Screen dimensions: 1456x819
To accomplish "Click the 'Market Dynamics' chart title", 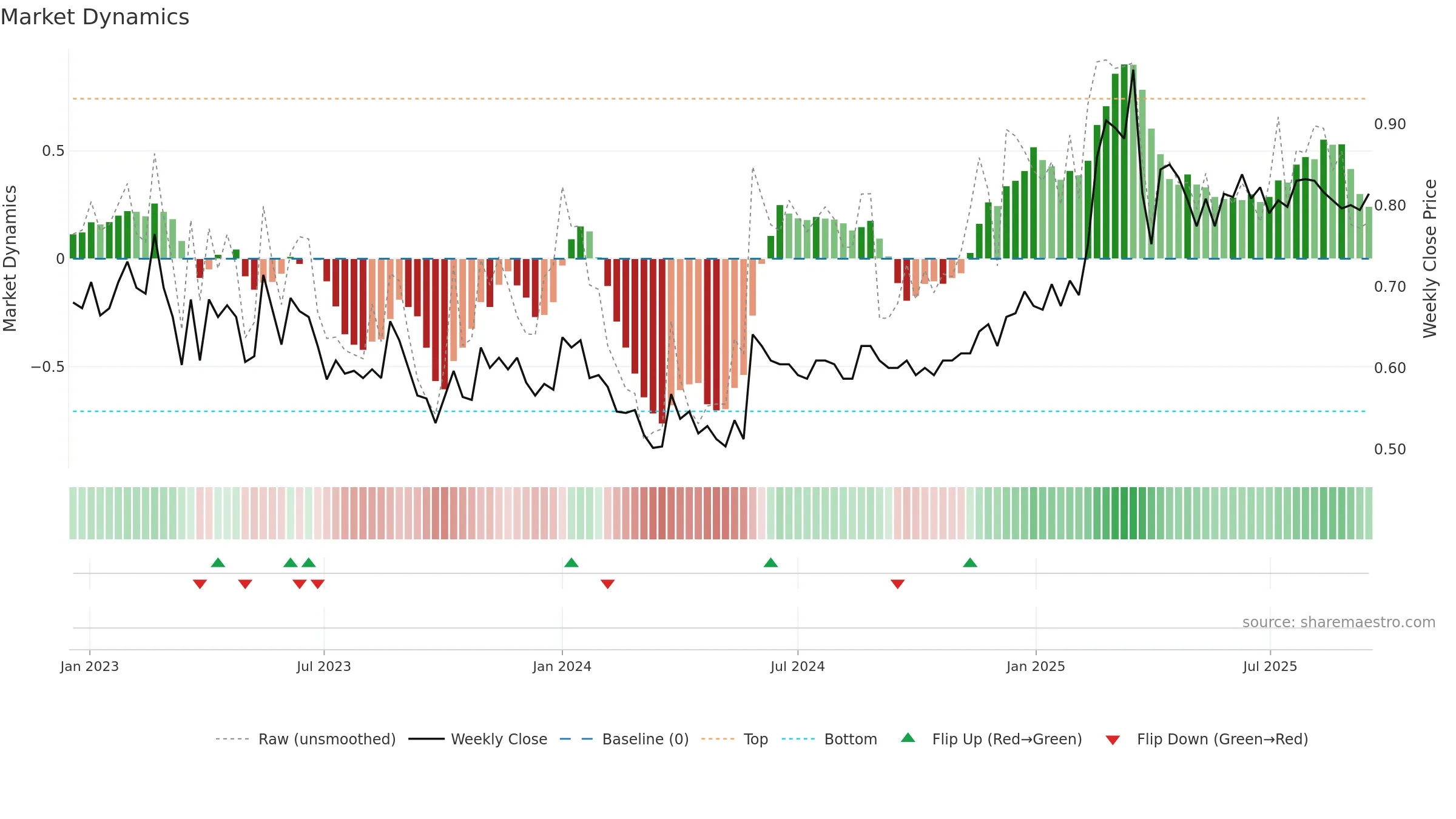I will (95, 17).
